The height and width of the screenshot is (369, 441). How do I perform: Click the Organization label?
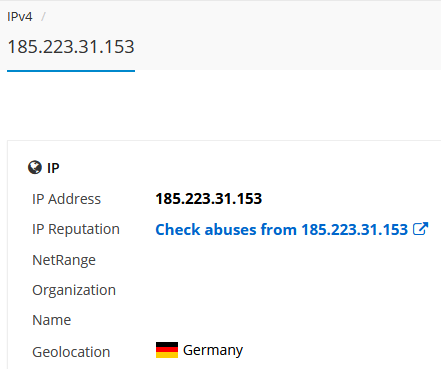click(74, 290)
